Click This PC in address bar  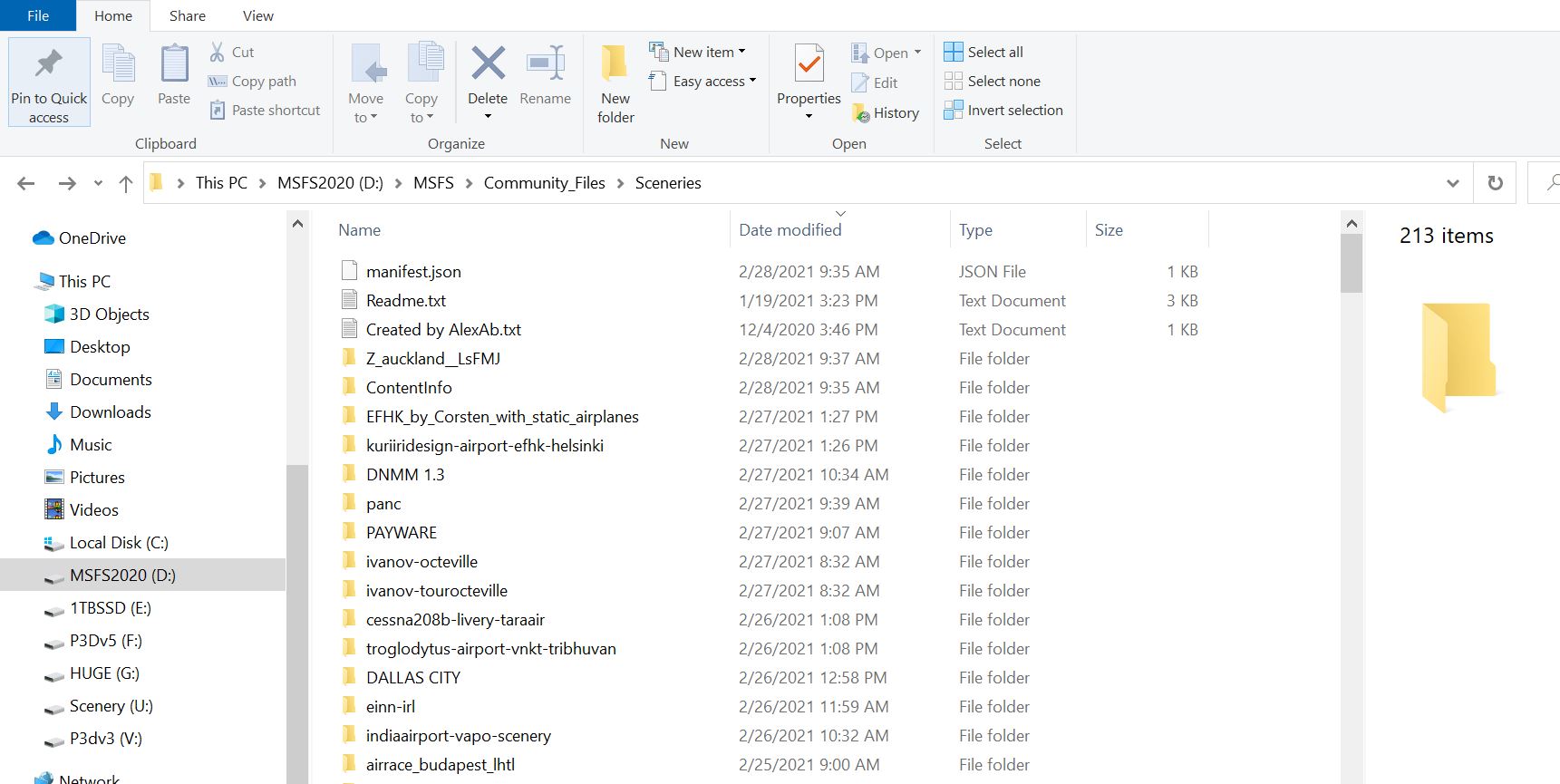(221, 182)
